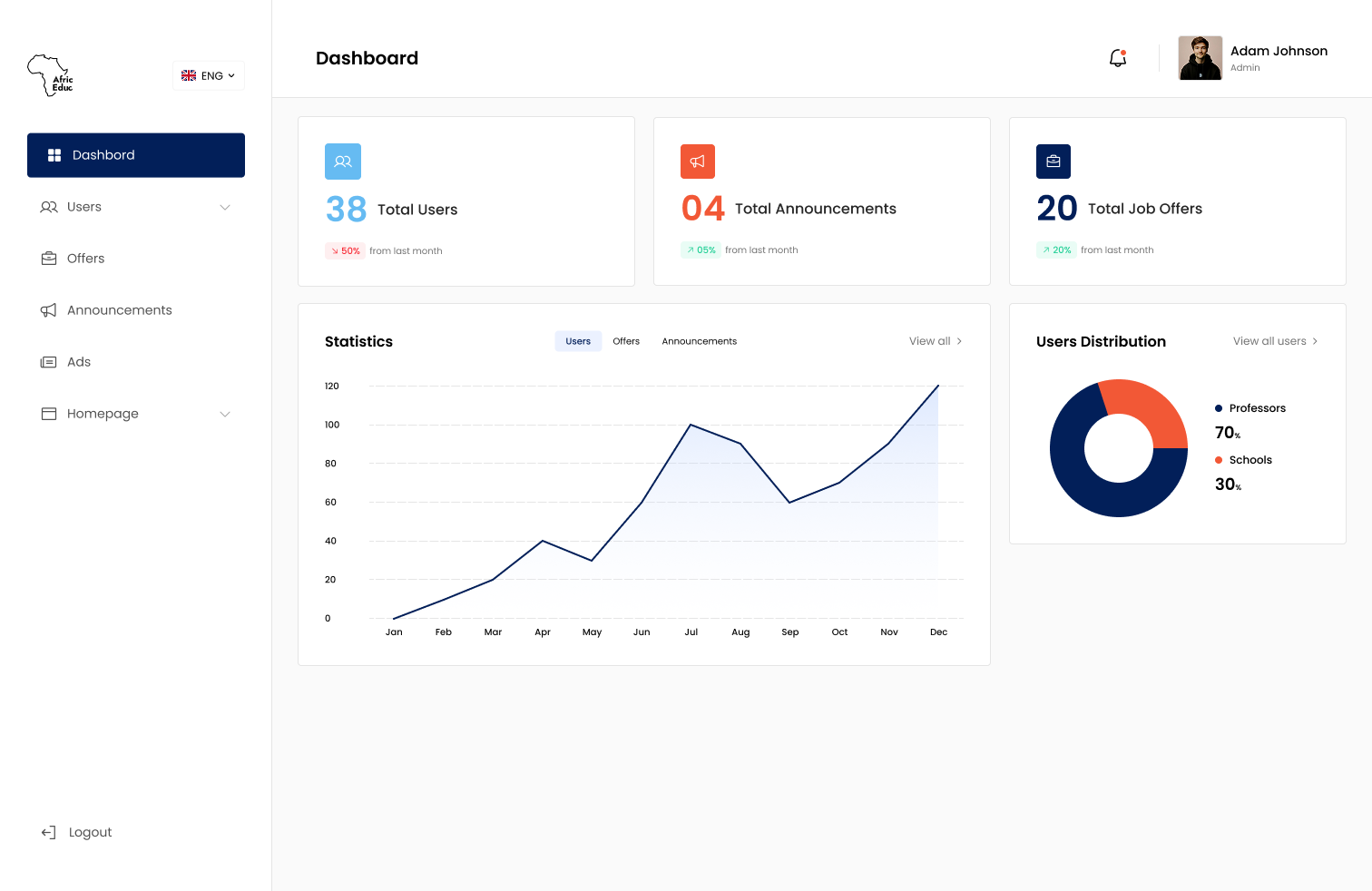Click the Ads newspaper icon in sidebar
The image size is (1372, 891).
coord(49,362)
